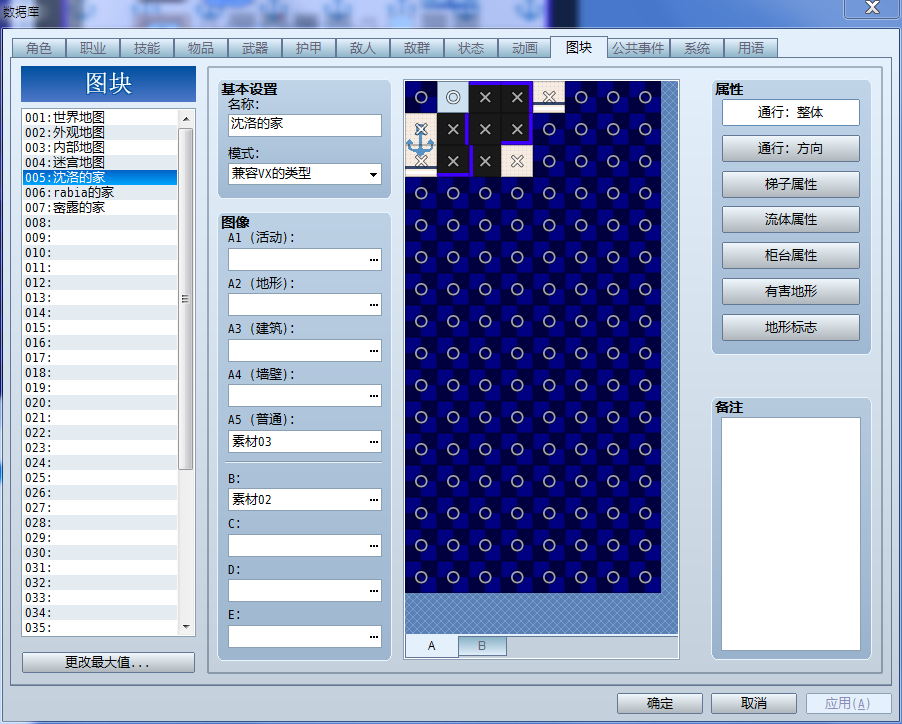Viewport: 902px width, 724px height.
Task: Expand the 模式 dropdown showing 兼容VX的类型
Action: coord(373,174)
